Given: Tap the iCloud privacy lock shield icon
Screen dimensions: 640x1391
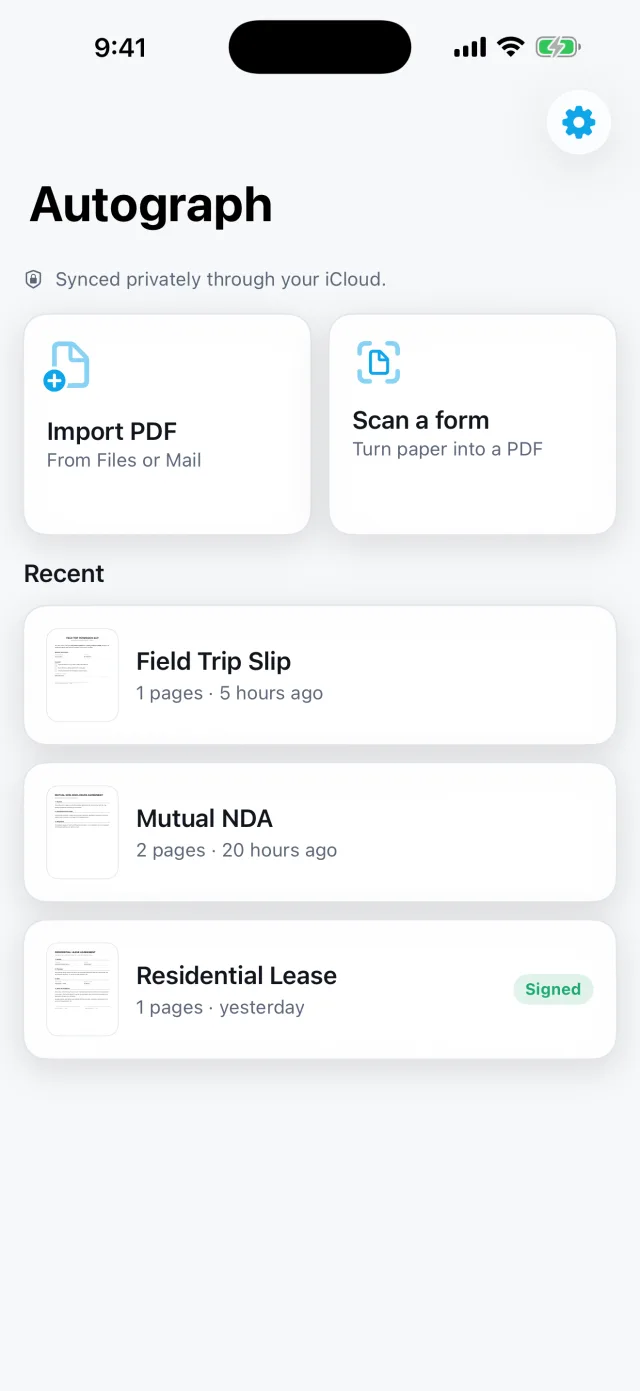Looking at the screenshot, I should point(33,279).
